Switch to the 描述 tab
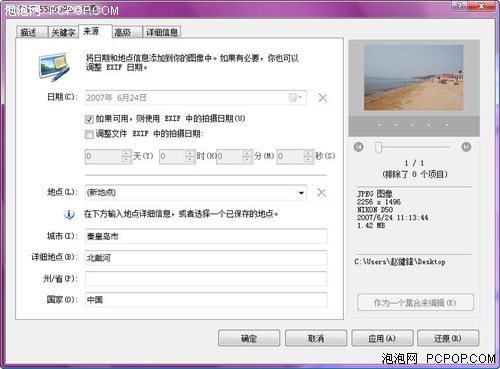This screenshot has width=500, height=369. 32,32
